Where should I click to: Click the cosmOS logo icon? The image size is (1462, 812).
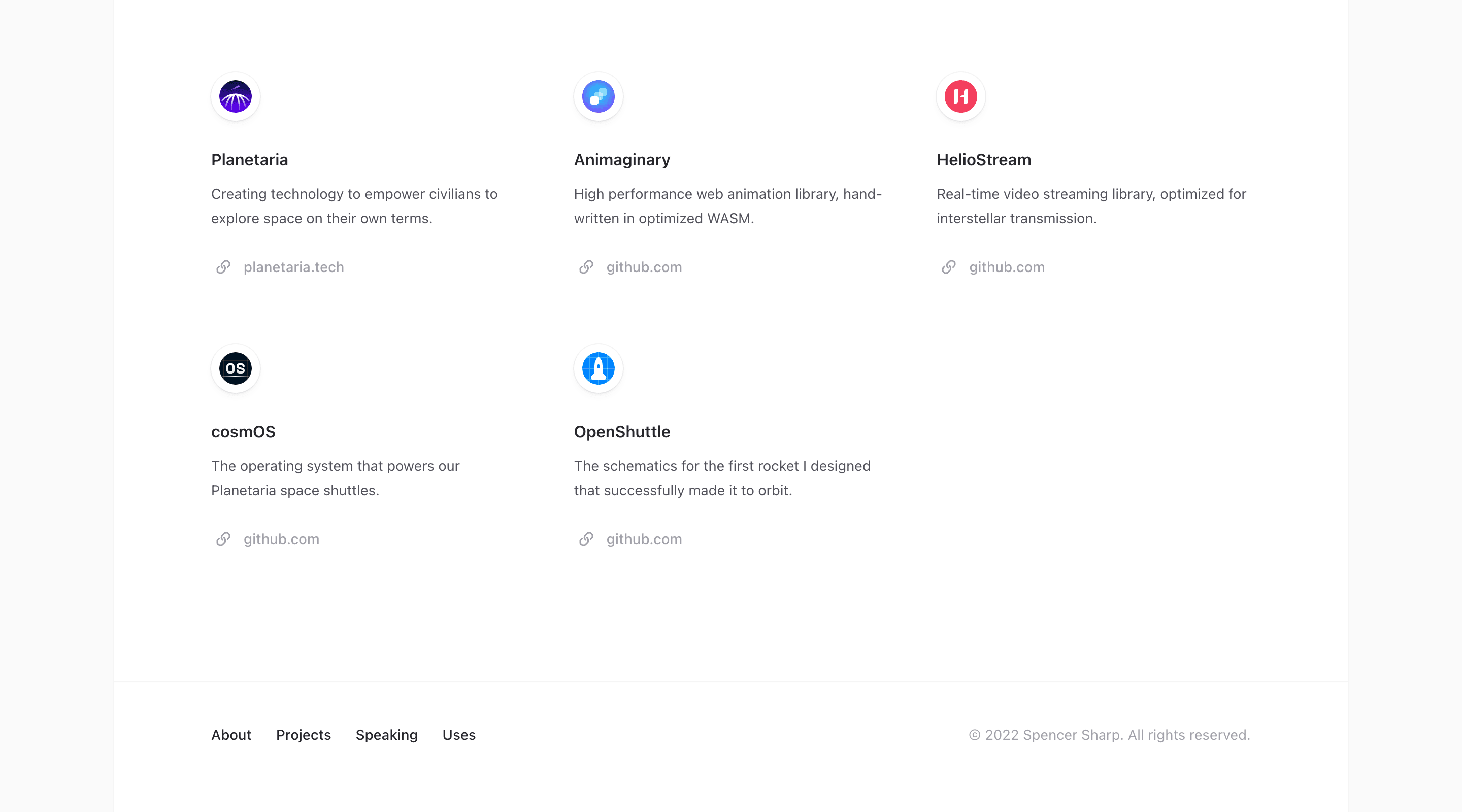click(235, 368)
